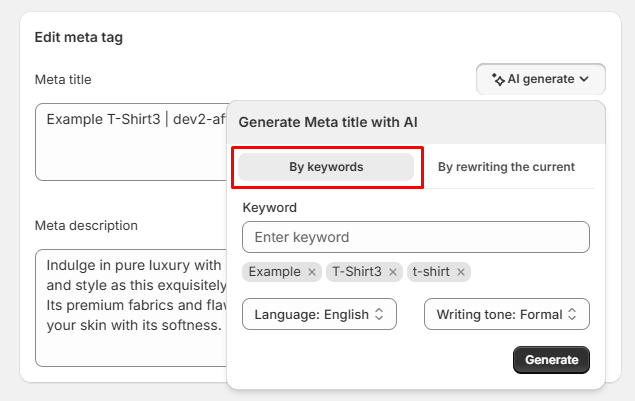
Task: Click the sparkle icon on AI generate
Action: tap(498, 79)
